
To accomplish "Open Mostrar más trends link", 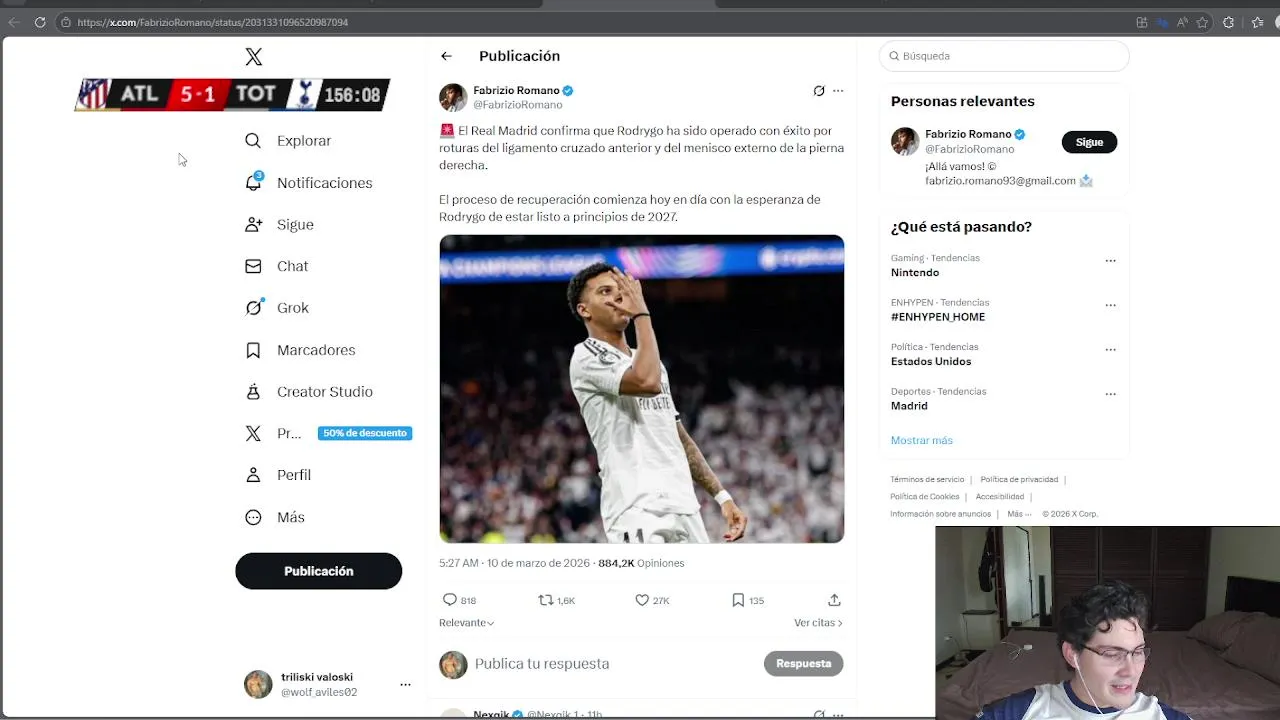I will 922,440.
